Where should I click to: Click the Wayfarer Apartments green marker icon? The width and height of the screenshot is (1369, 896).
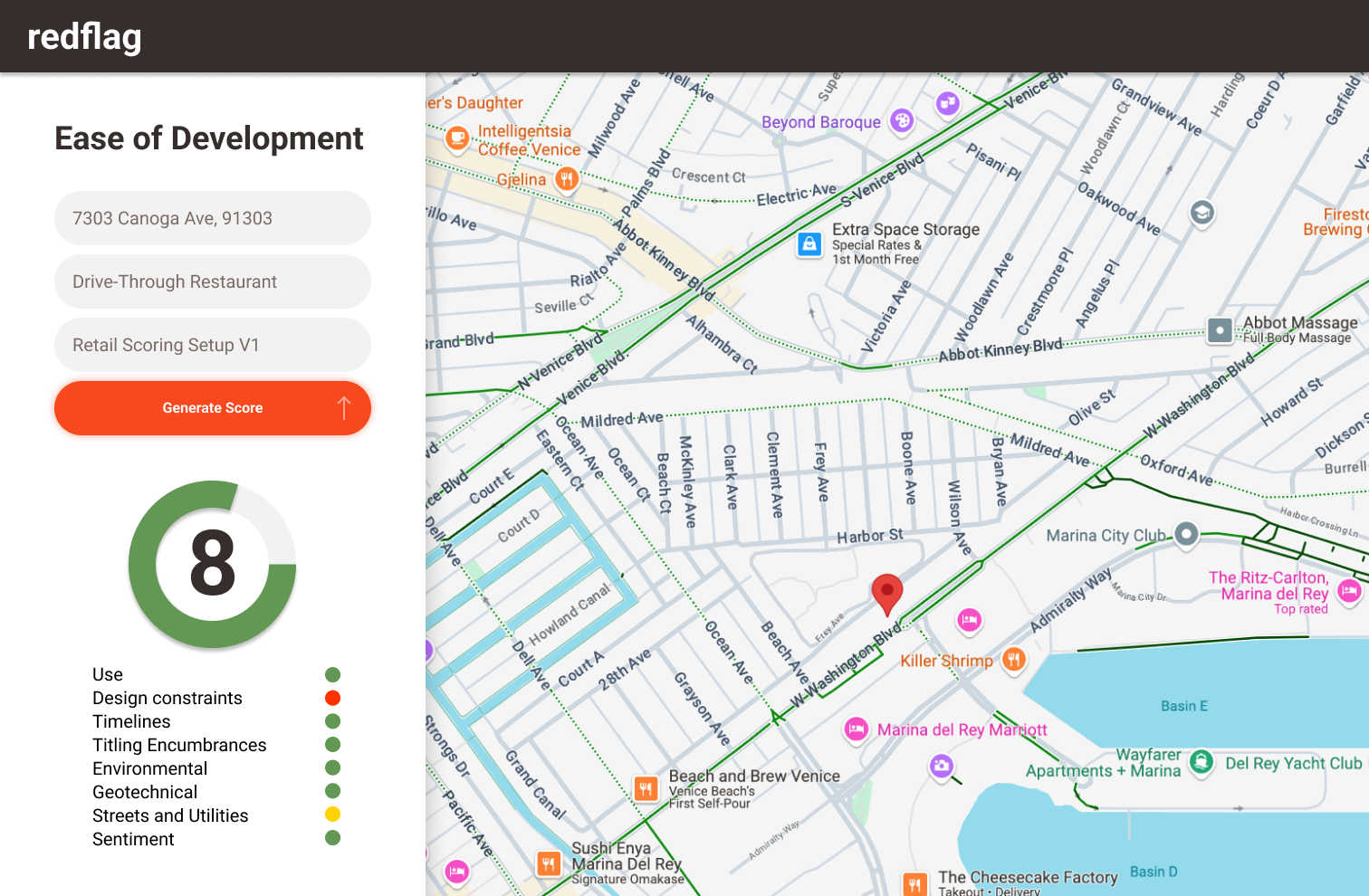click(1201, 762)
